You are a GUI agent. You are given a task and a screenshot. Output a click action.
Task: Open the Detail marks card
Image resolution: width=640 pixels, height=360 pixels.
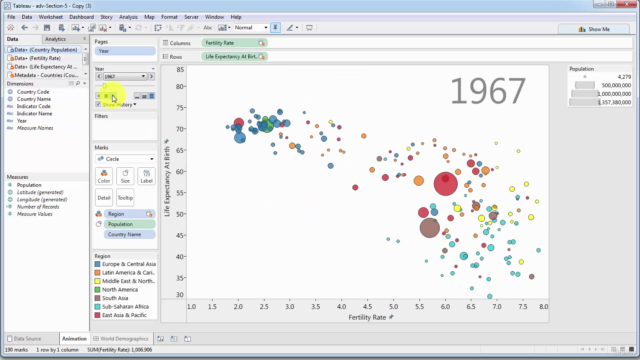(x=104, y=198)
